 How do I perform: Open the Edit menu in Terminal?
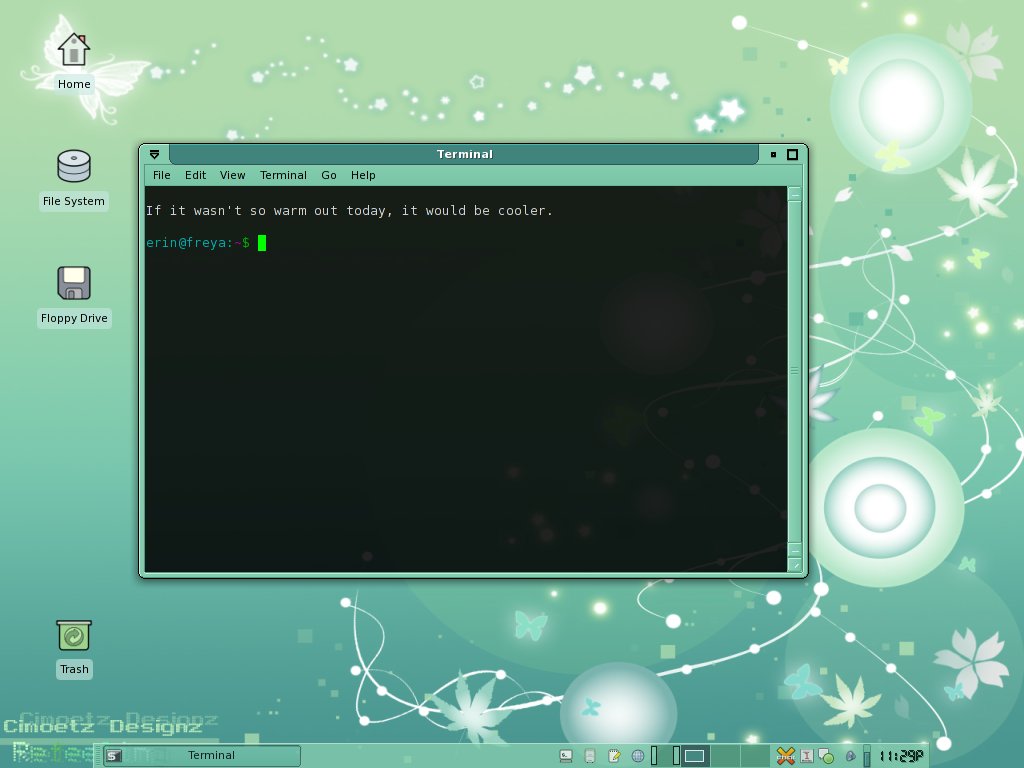[195, 175]
